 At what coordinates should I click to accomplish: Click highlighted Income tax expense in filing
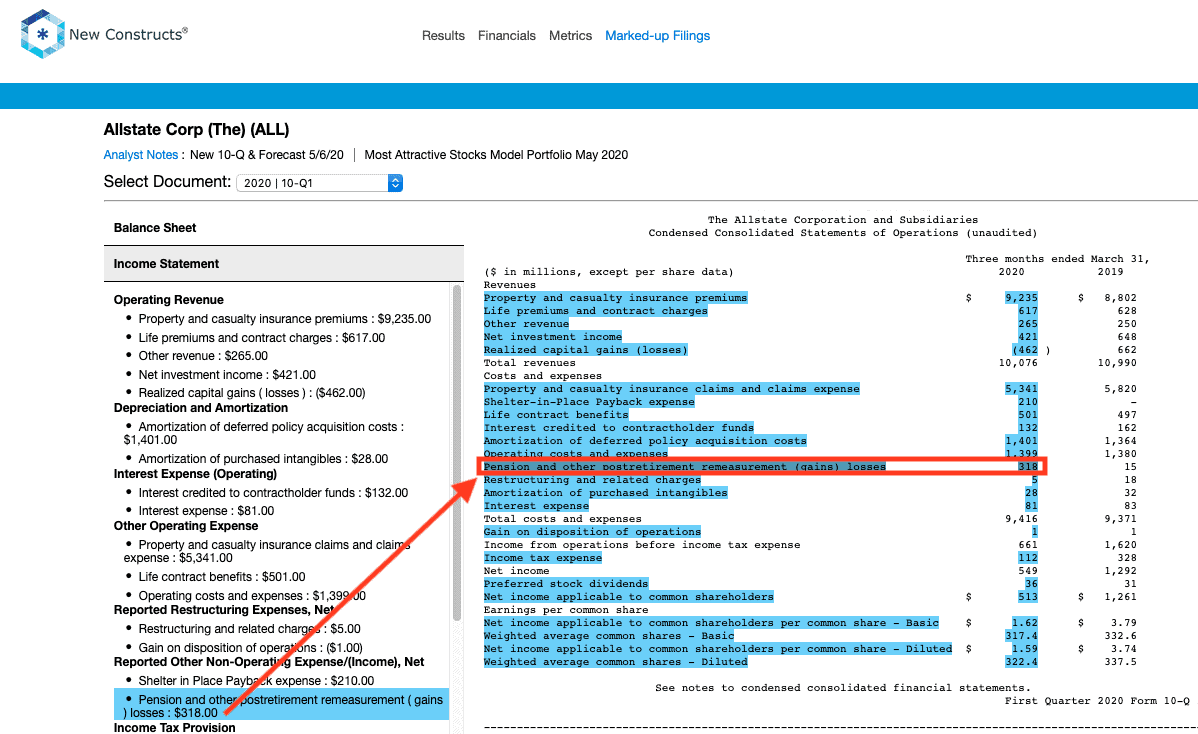[542, 558]
